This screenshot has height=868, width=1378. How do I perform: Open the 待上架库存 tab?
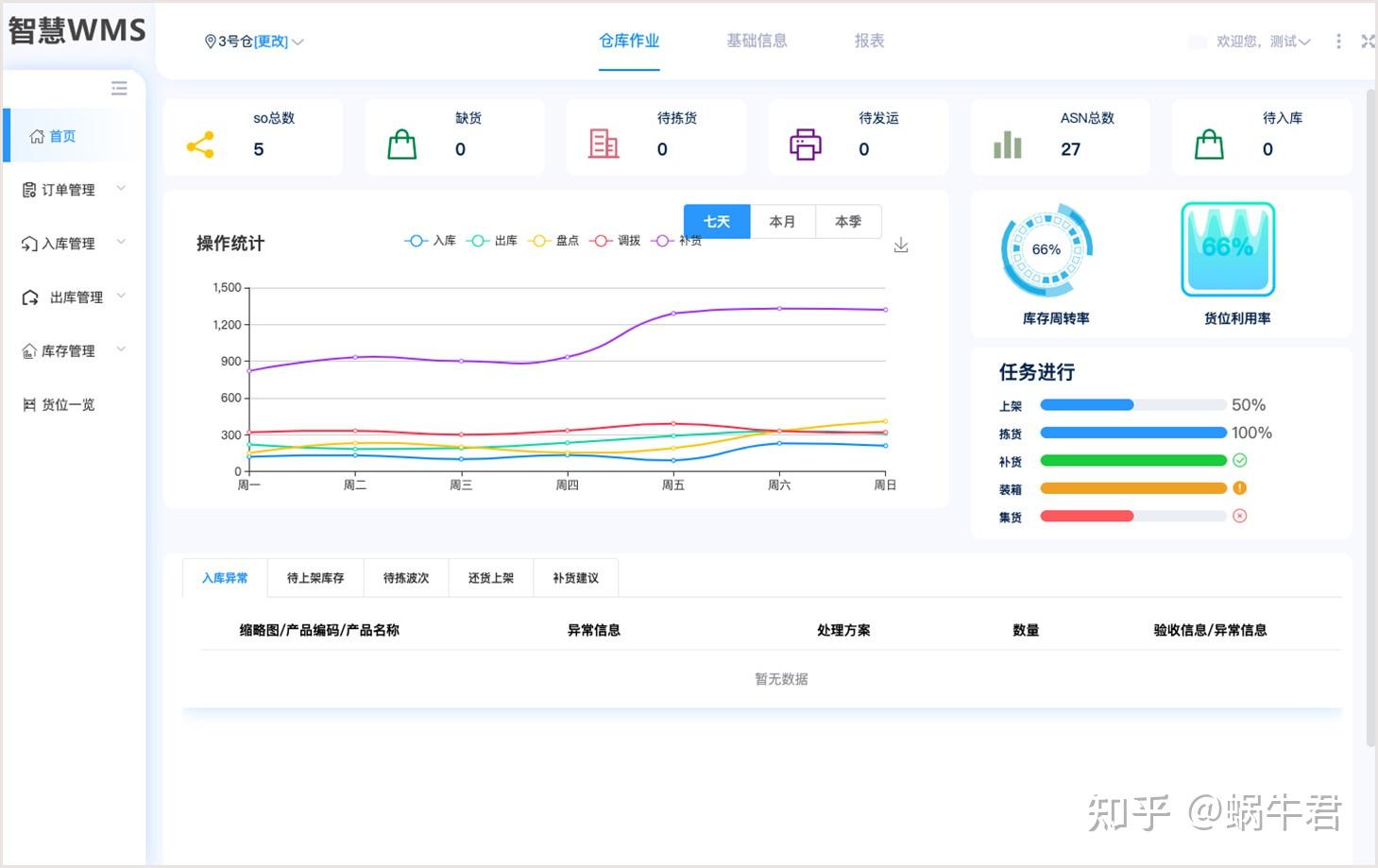[315, 577]
